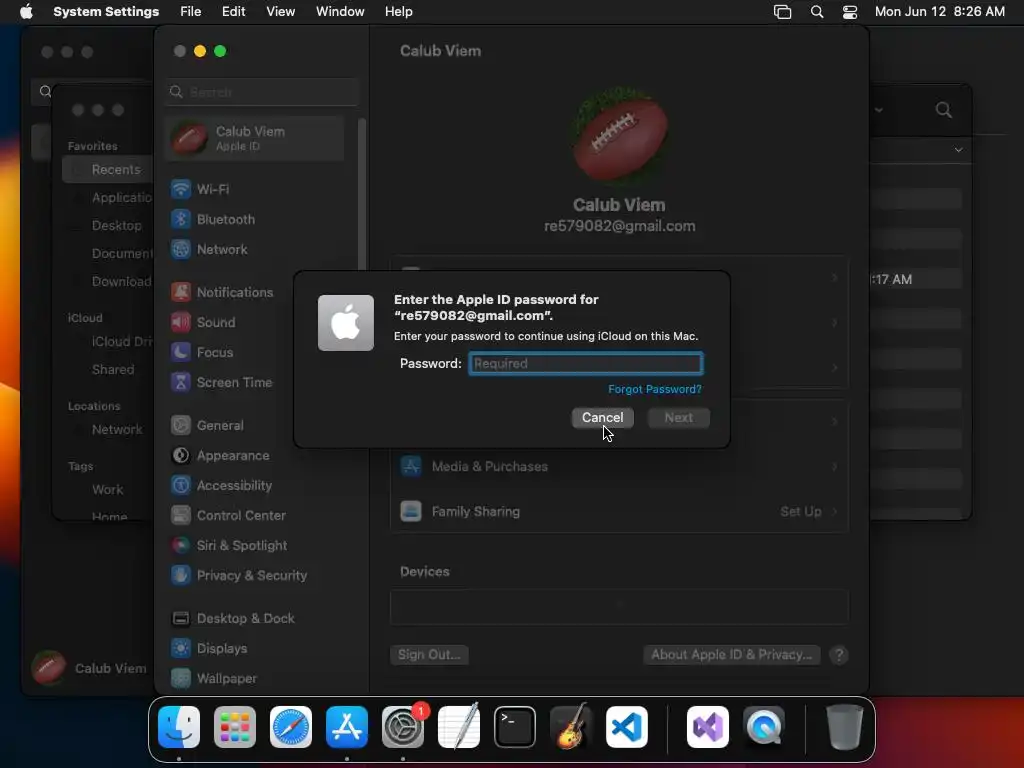Open the Wallpaper icon
Viewport: 1024px width, 768px height.
coord(180,679)
